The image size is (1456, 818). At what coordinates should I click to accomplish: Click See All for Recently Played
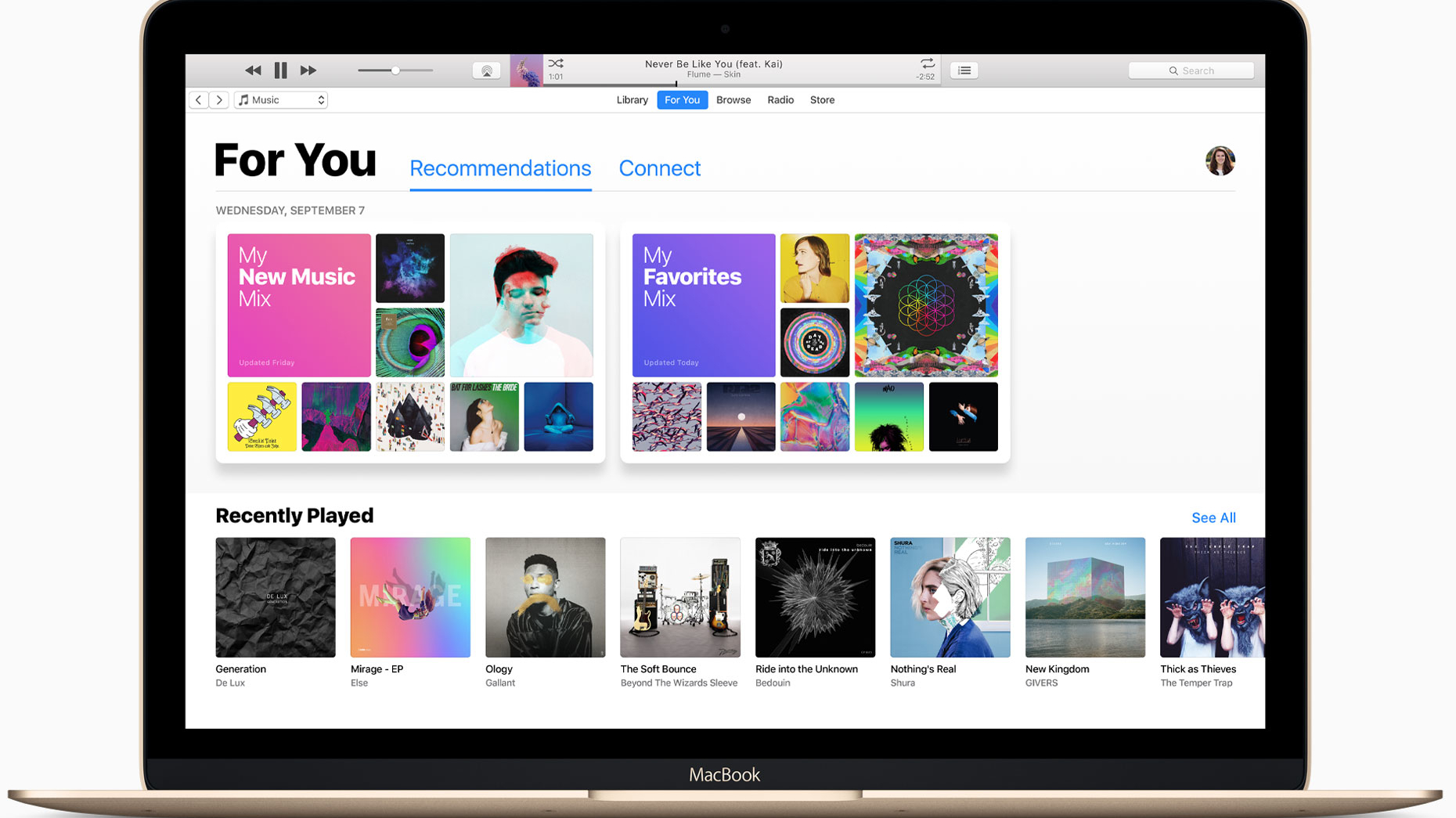click(x=1213, y=517)
